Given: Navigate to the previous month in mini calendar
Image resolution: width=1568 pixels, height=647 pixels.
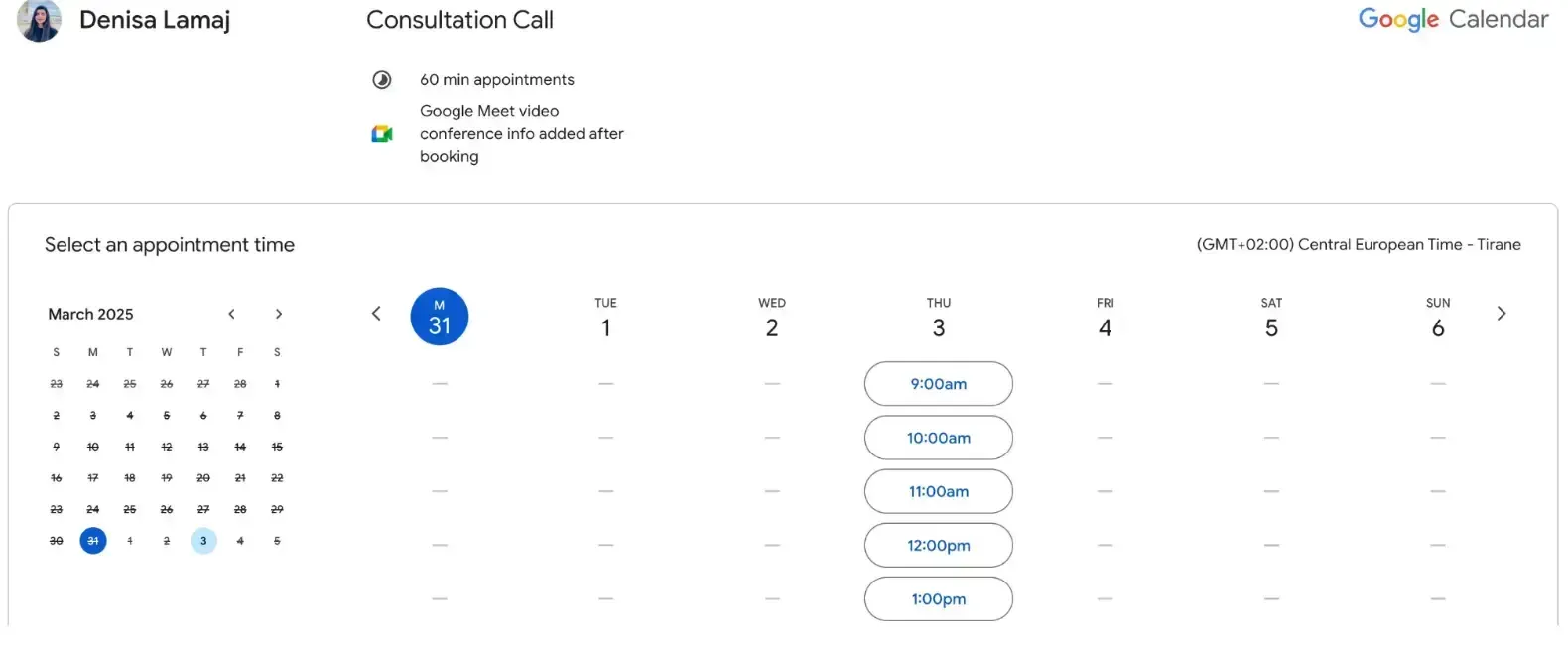Looking at the screenshot, I should [231, 314].
